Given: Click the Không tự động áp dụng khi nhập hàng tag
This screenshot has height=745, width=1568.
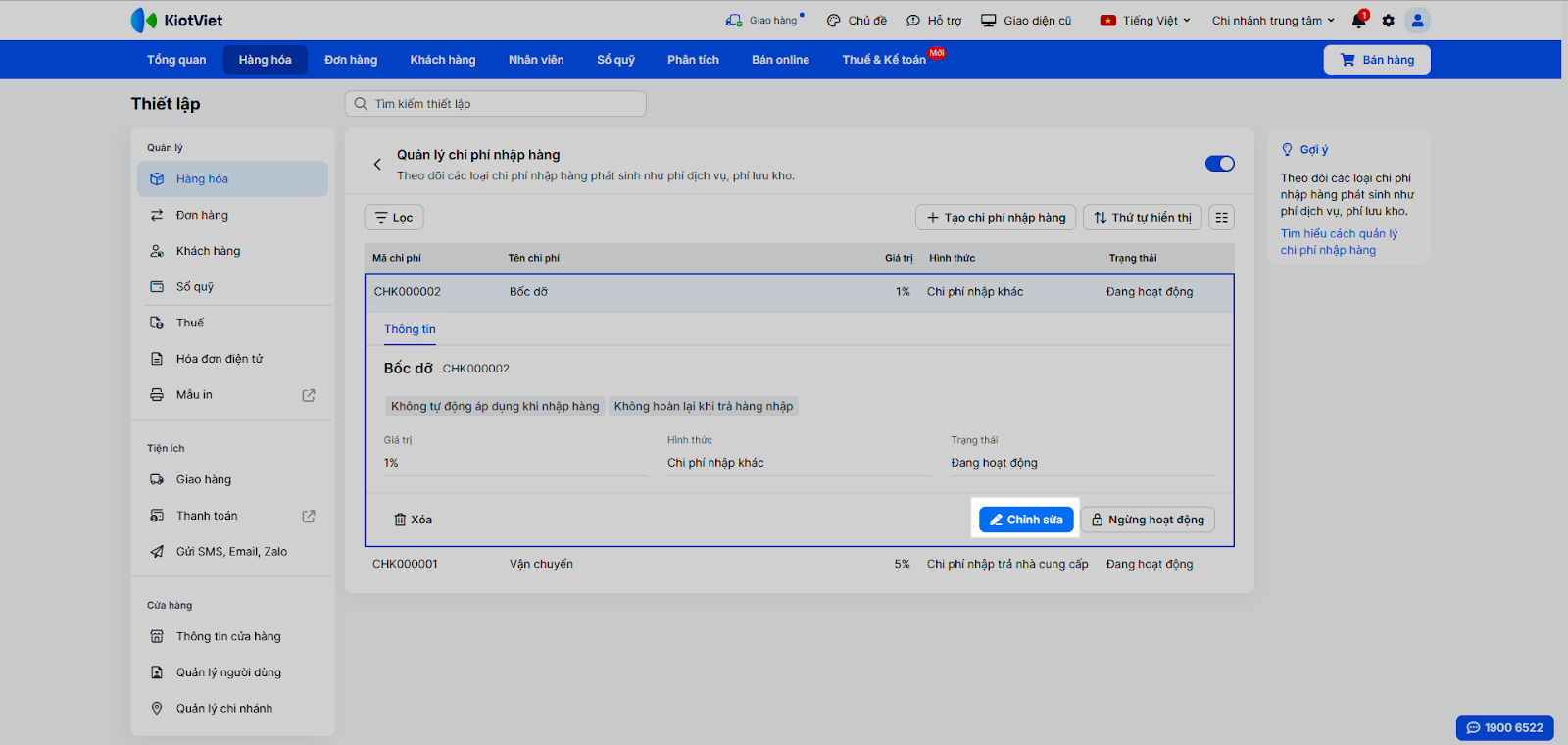Looking at the screenshot, I should click(x=495, y=406).
